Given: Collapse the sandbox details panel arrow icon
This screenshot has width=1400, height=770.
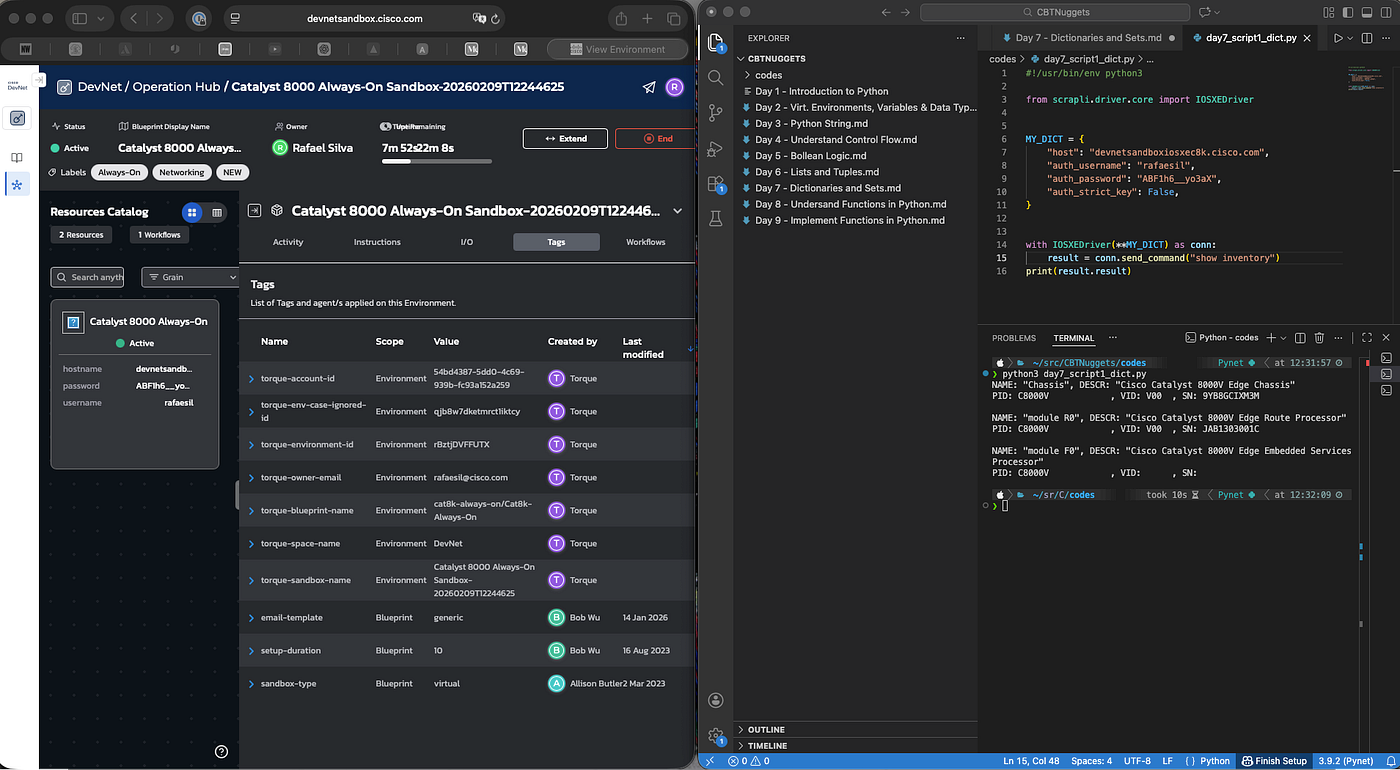Looking at the screenshot, I should 255,211.
